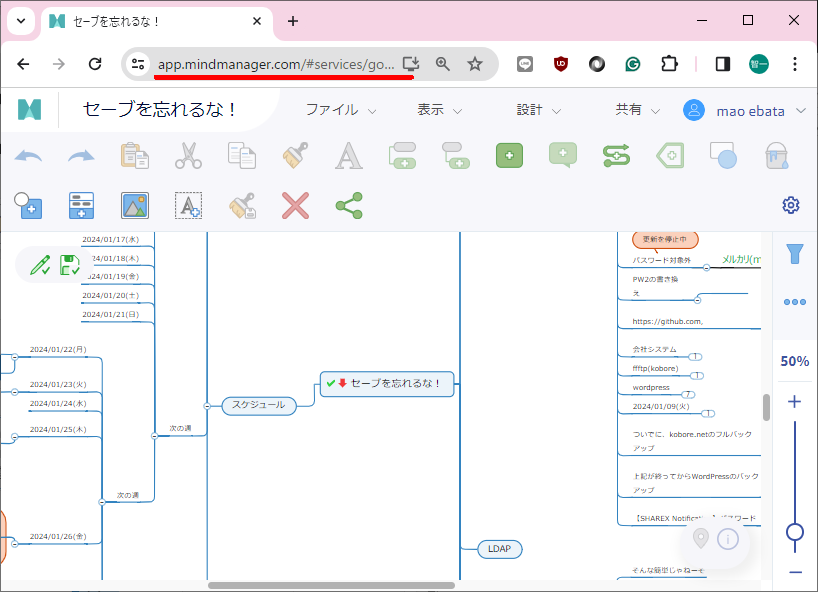Collapse the スケジュール branch using its minus toggle

point(207,405)
